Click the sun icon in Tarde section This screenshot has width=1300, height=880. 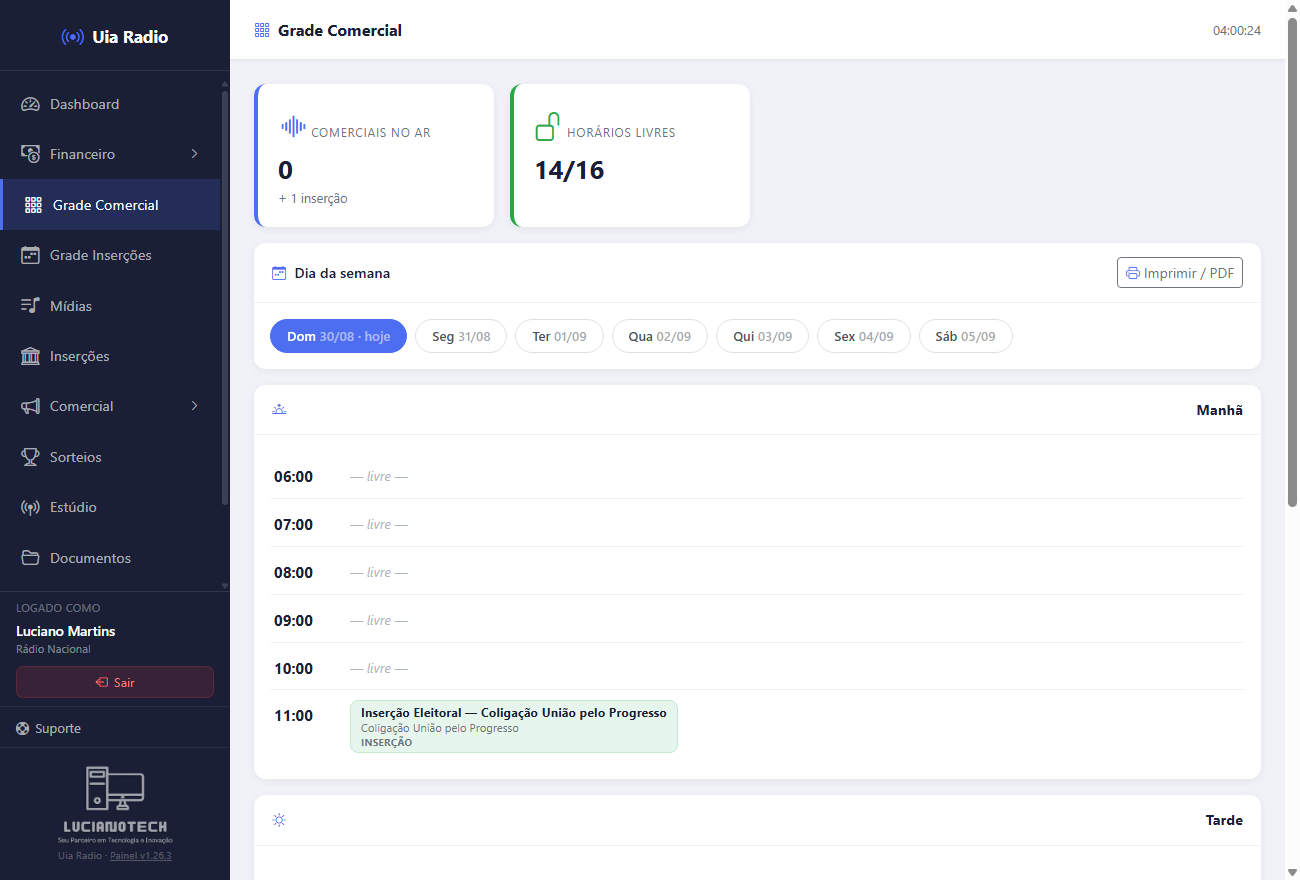pyautogui.click(x=279, y=820)
